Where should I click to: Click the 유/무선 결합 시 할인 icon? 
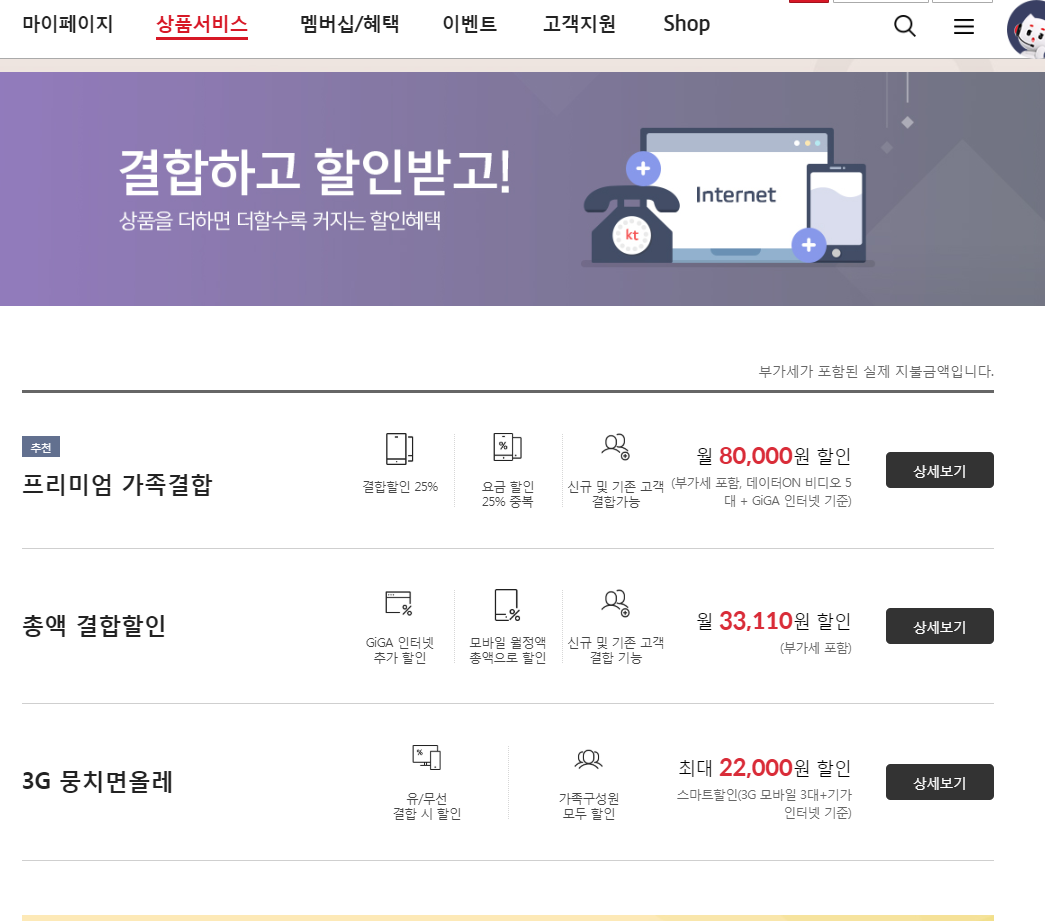(x=427, y=758)
